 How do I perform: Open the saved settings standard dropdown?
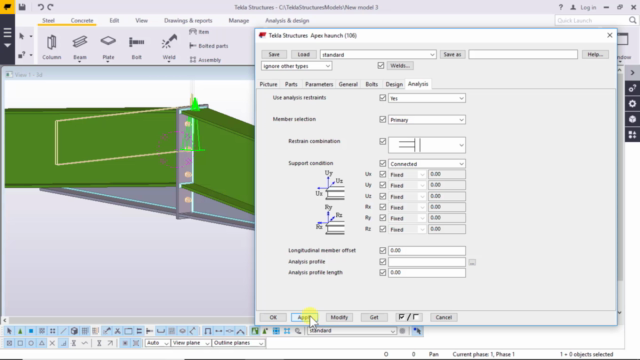(x=378, y=54)
